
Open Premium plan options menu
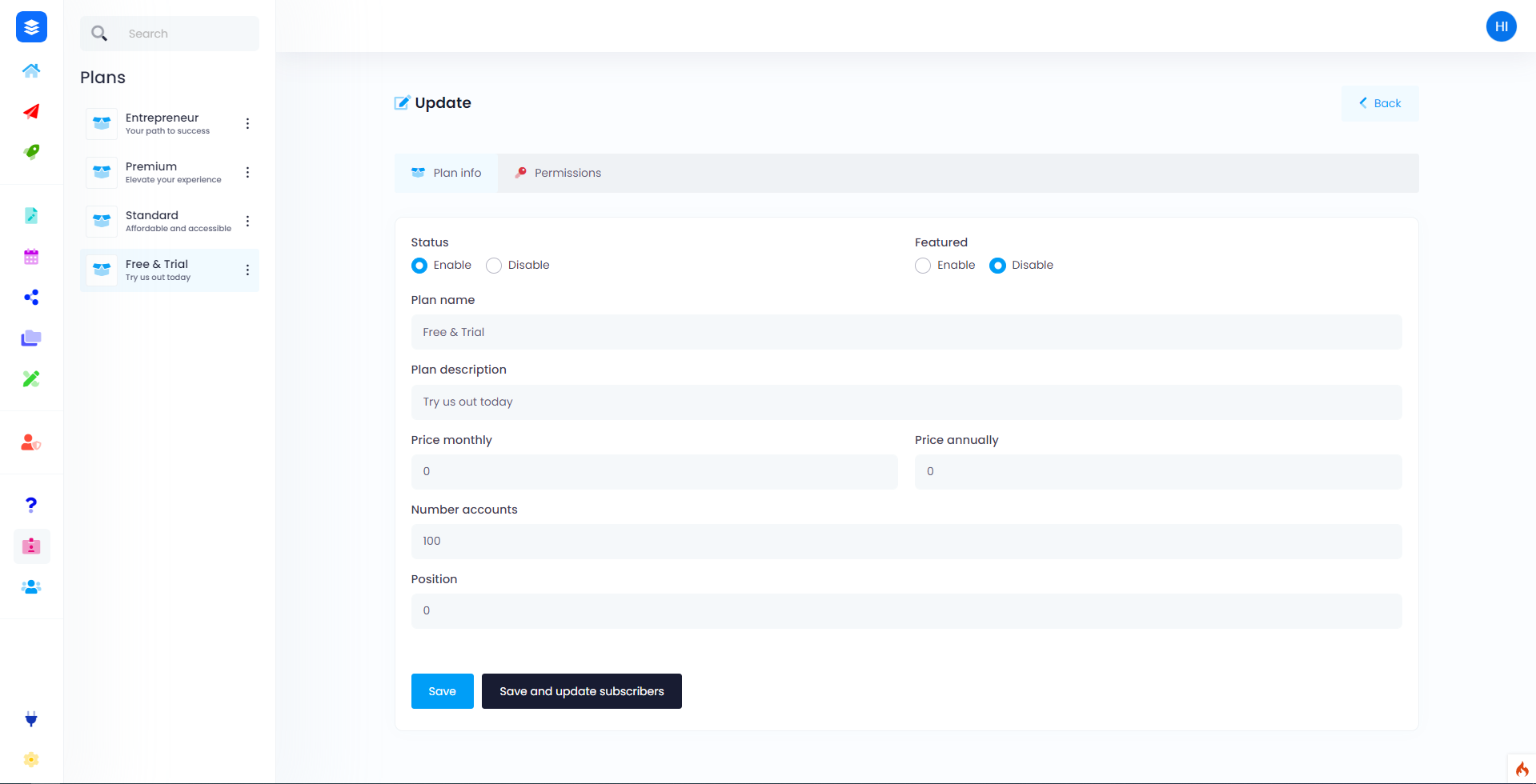[x=247, y=173]
